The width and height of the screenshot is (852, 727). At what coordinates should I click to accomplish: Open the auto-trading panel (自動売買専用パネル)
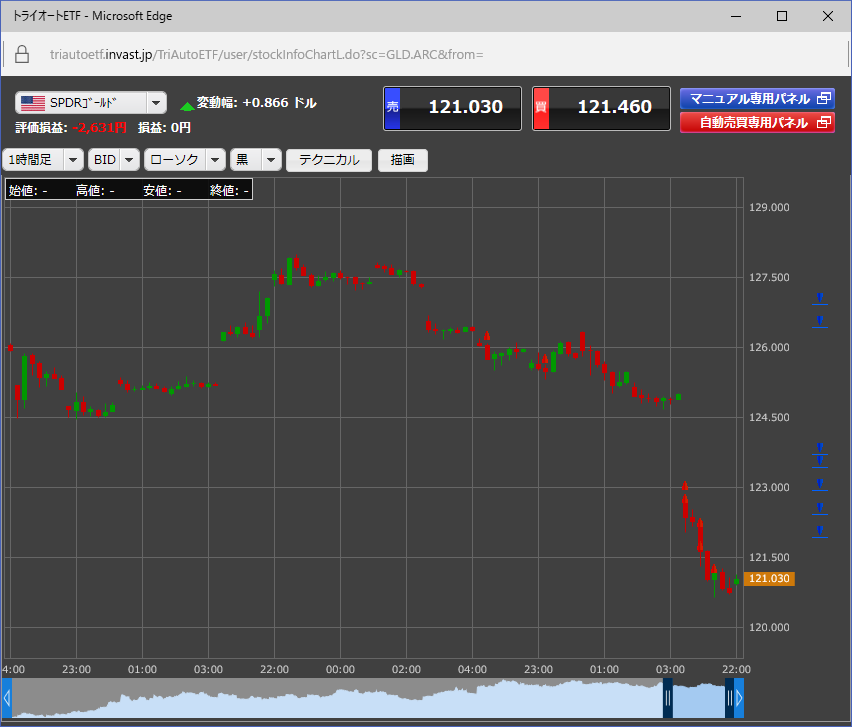pos(757,123)
